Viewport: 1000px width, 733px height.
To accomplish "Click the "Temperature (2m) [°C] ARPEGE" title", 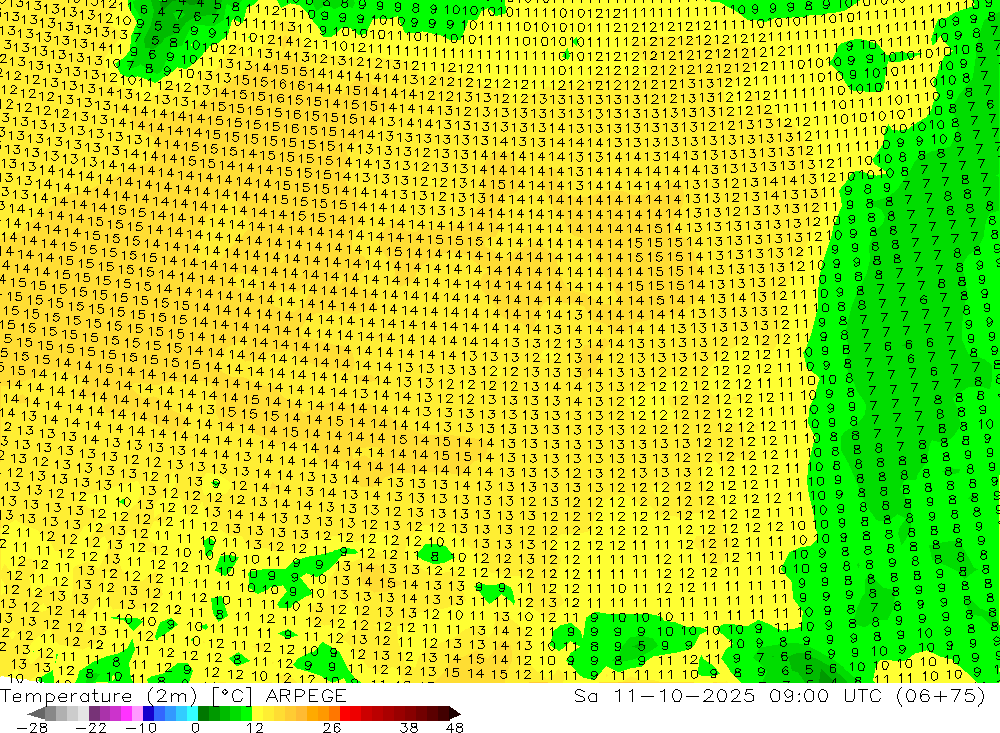I will point(173,696).
